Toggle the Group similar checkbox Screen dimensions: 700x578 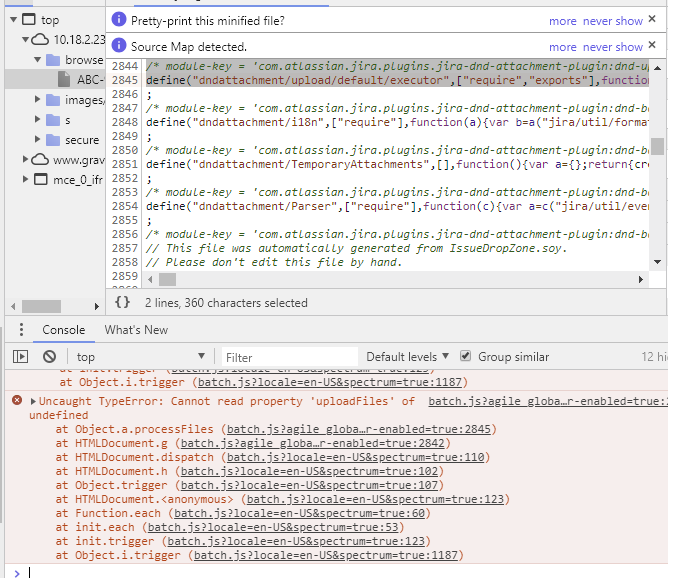pyautogui.click(x=466, y=356)
